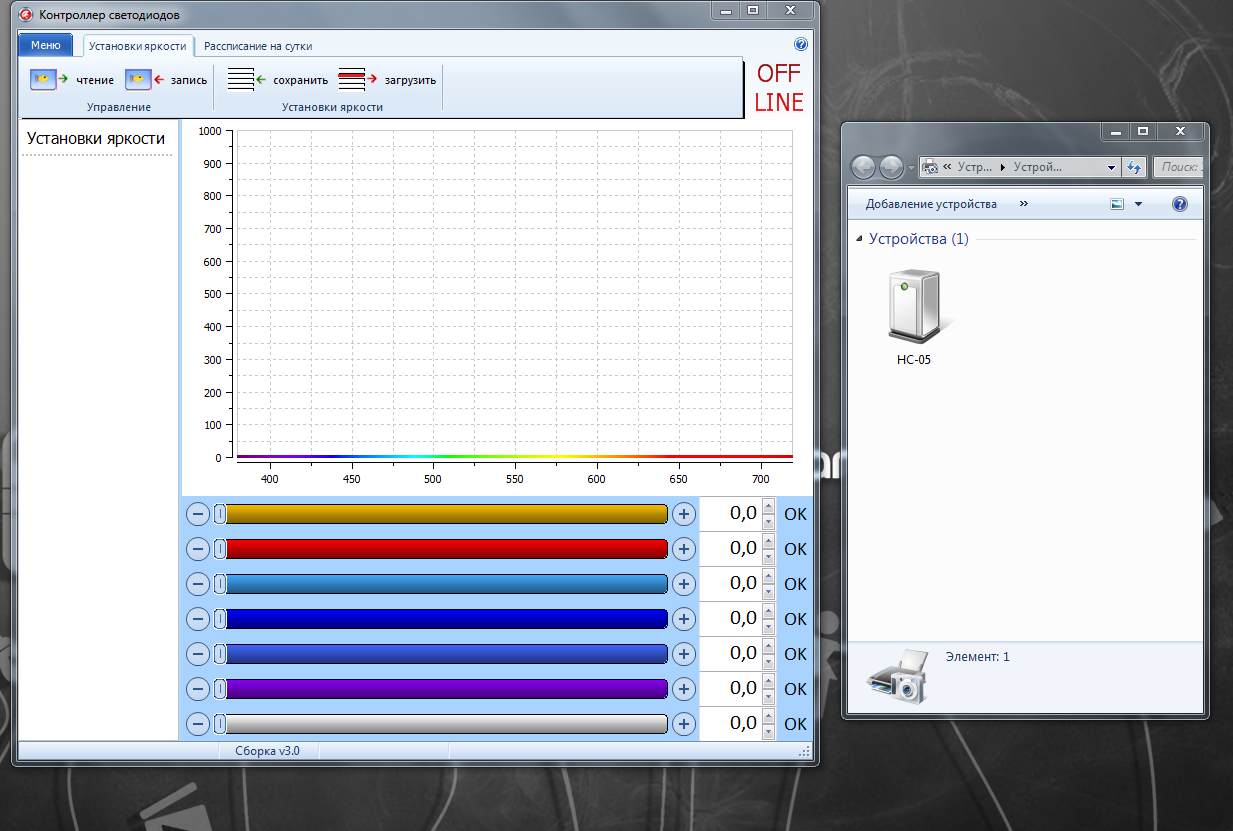Click the запись (write) icon

(144, 79)
